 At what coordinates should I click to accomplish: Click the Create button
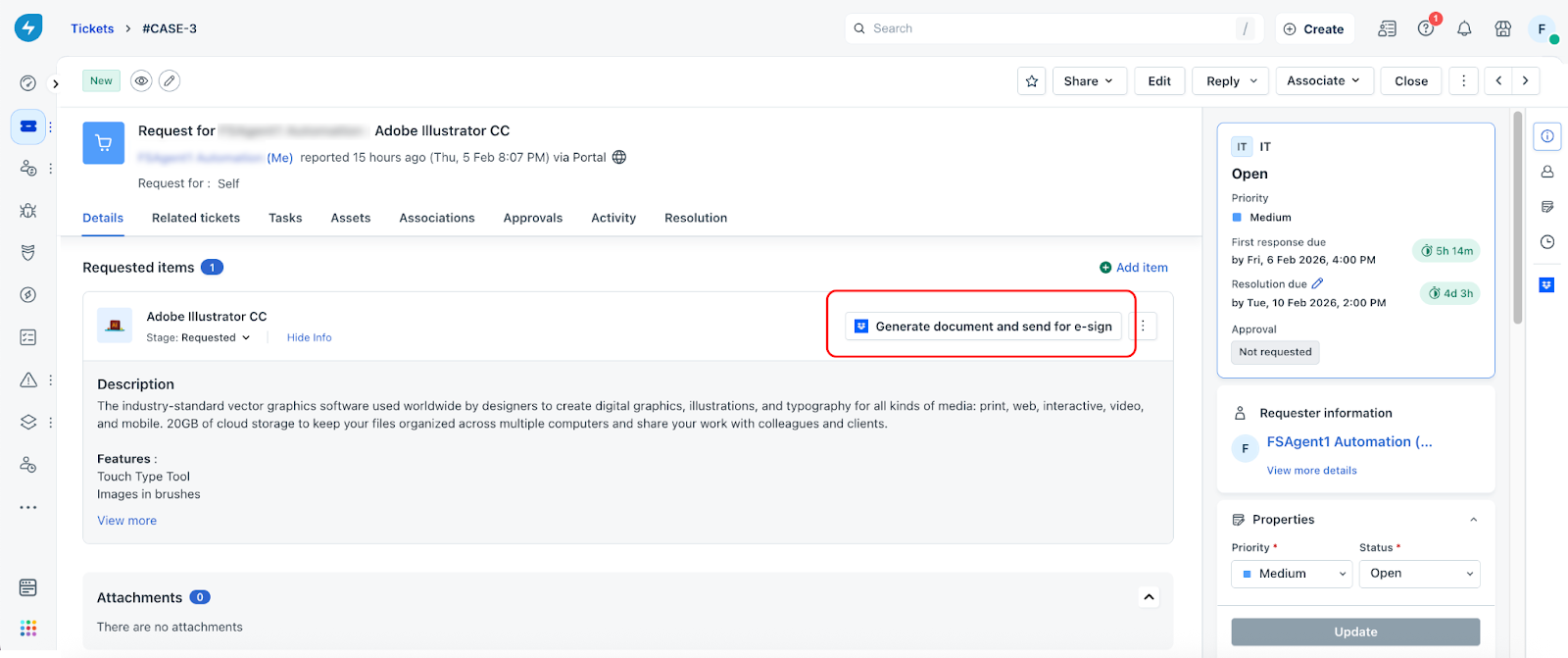point(1313,29)
